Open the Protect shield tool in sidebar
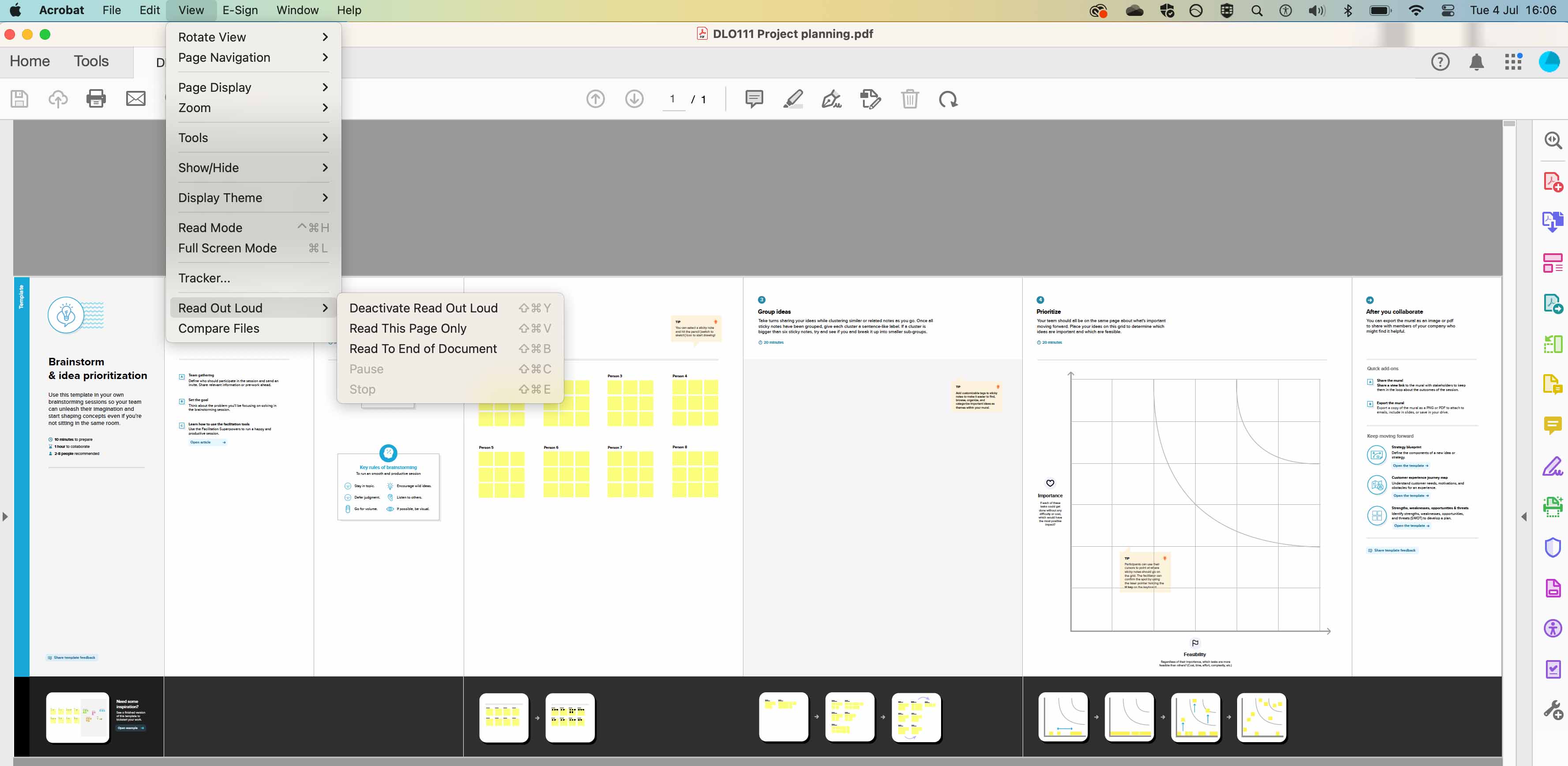Viewport: 1568px width, 766px height. (x=1552, y=548)
